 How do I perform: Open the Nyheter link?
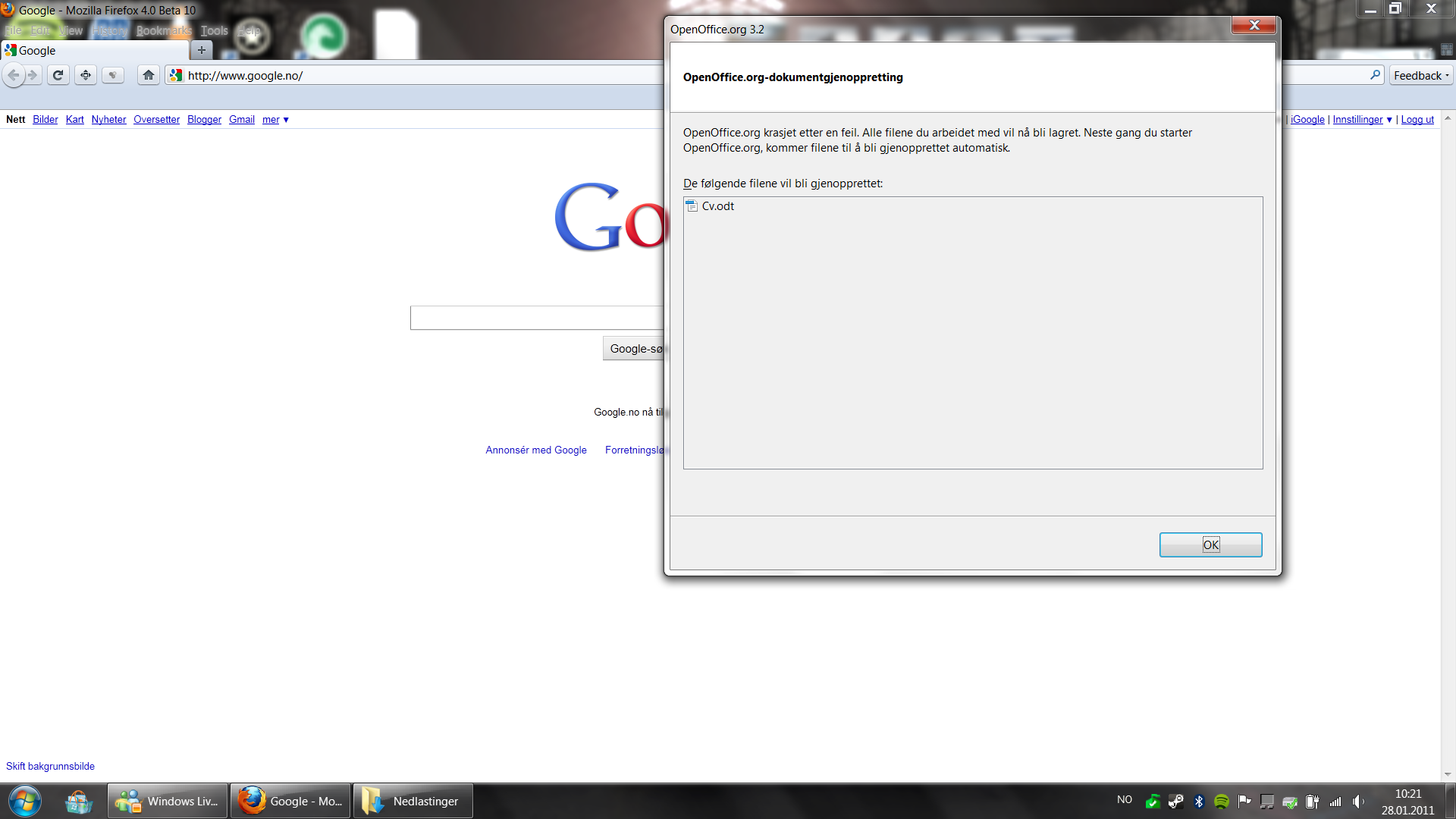point(109,120)
